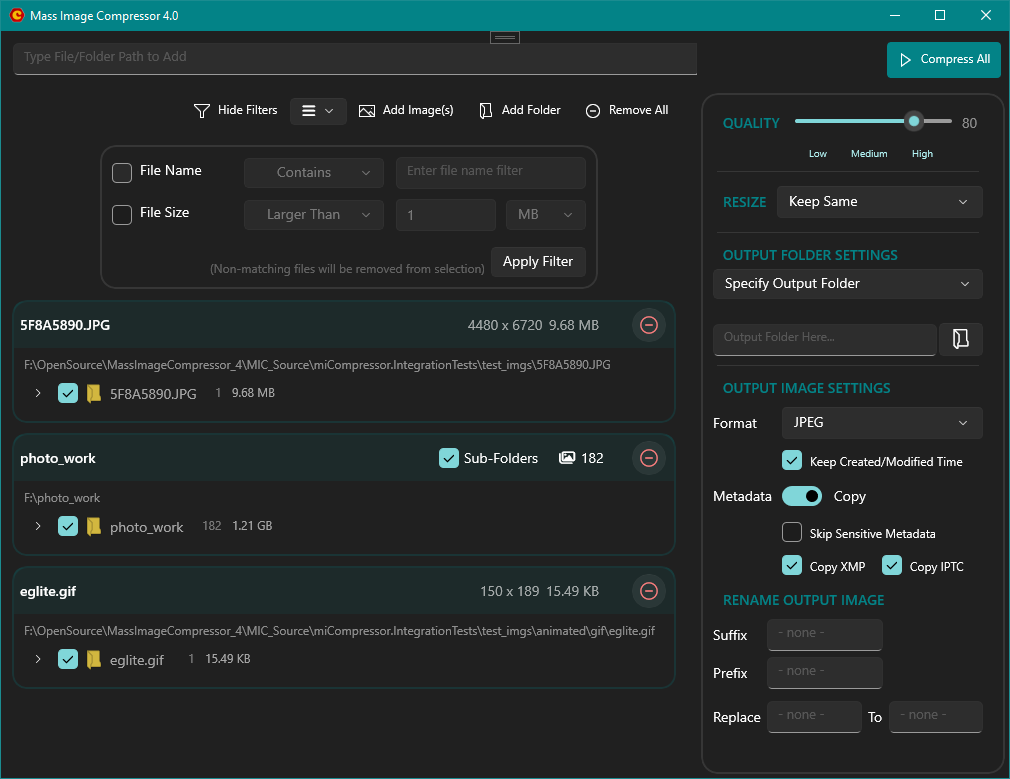The width and height of the screenshot is (1010, 779).
Task: Select the photo_work card title
Action: 57,459
